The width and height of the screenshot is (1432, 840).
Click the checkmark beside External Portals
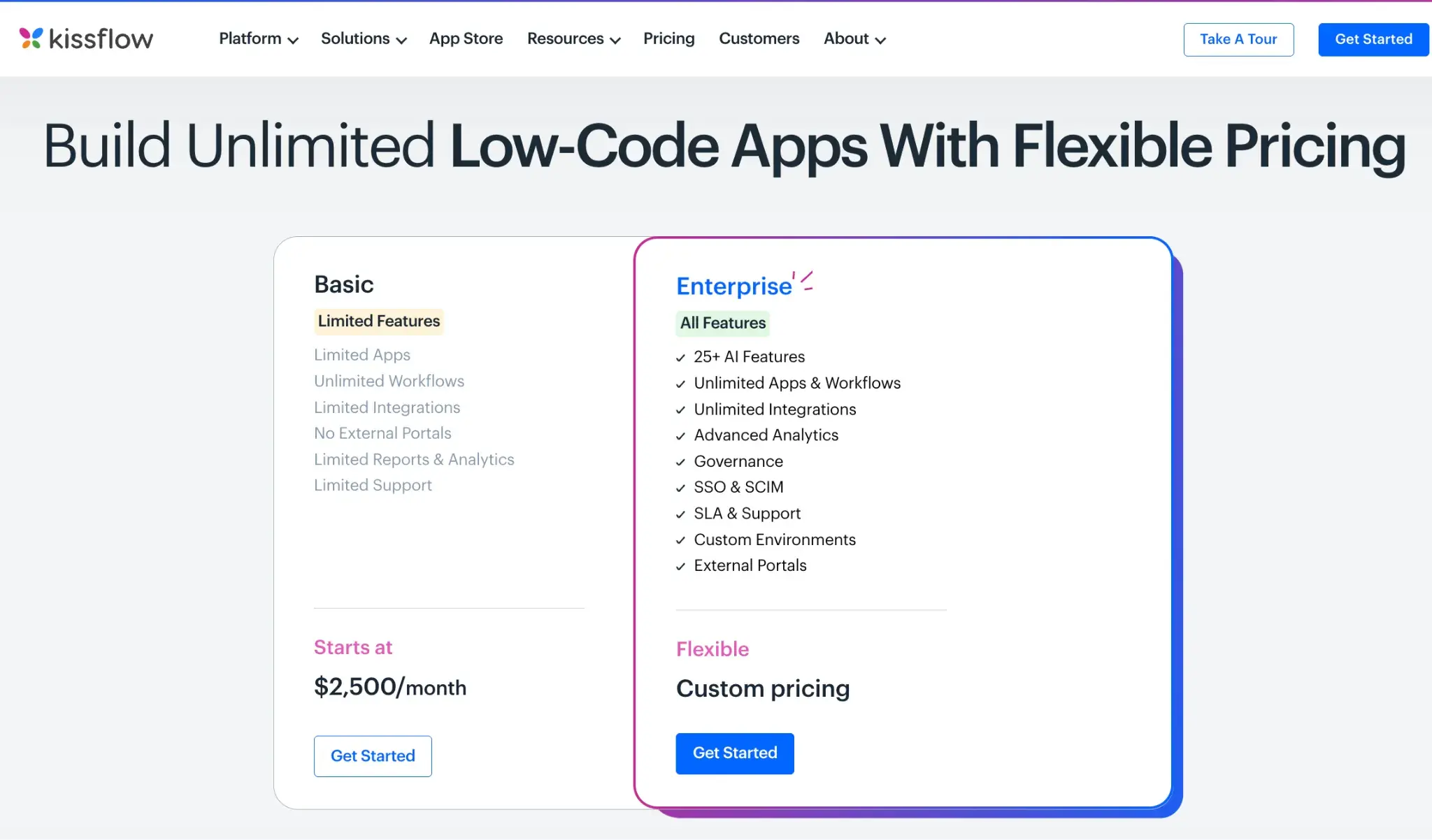point(680,566)
